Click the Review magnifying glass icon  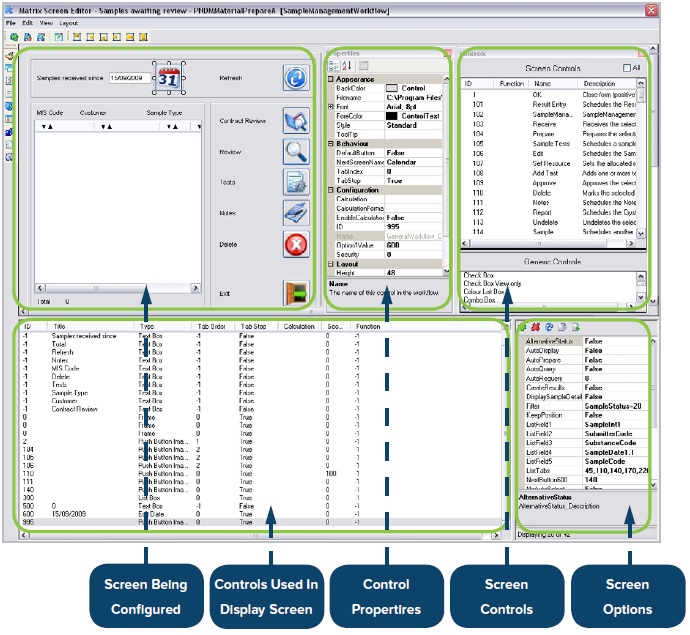[x=296, y=152]
